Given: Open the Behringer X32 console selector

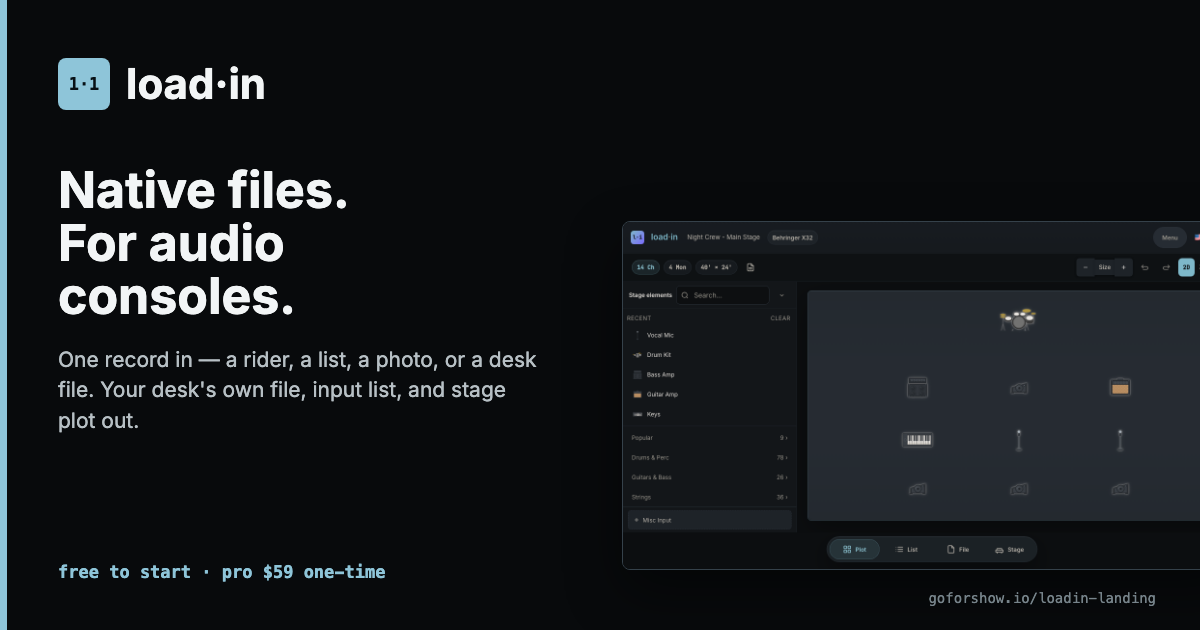Looking at the screenshot, I should (792, 238).
